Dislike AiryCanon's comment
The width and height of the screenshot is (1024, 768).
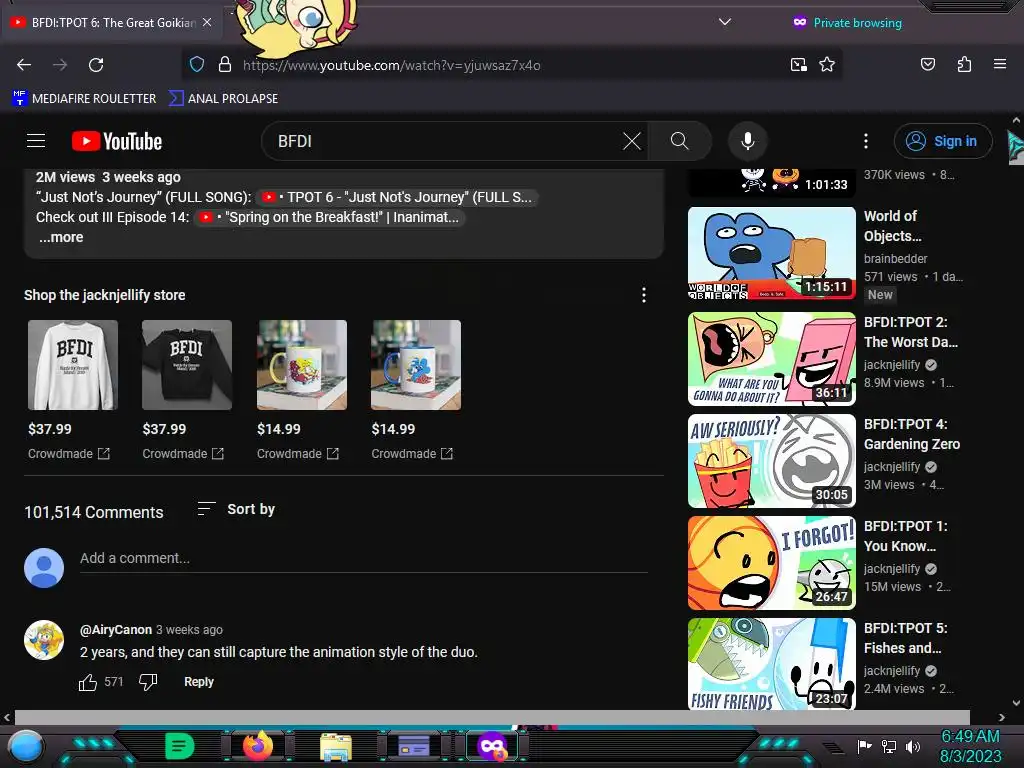[x=148, y=682]
